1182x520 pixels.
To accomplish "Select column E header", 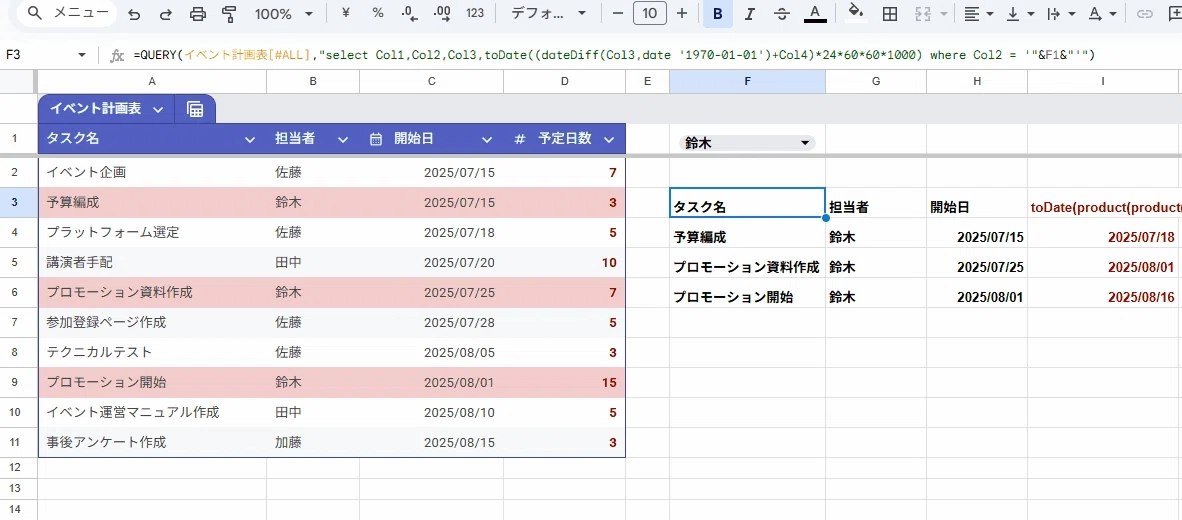I will [x=647, y=81].
